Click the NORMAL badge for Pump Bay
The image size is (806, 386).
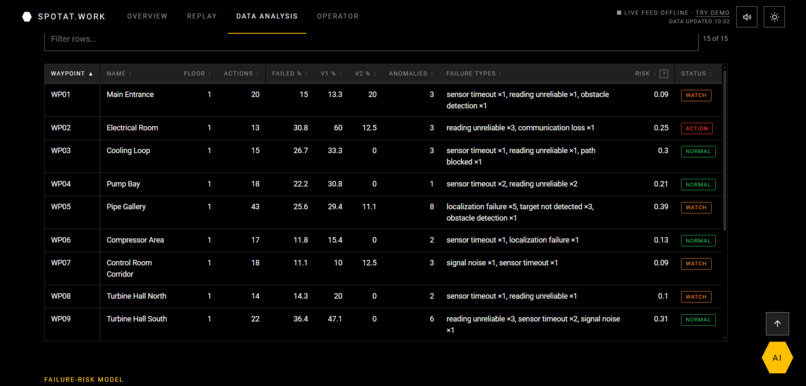(698, 185)
